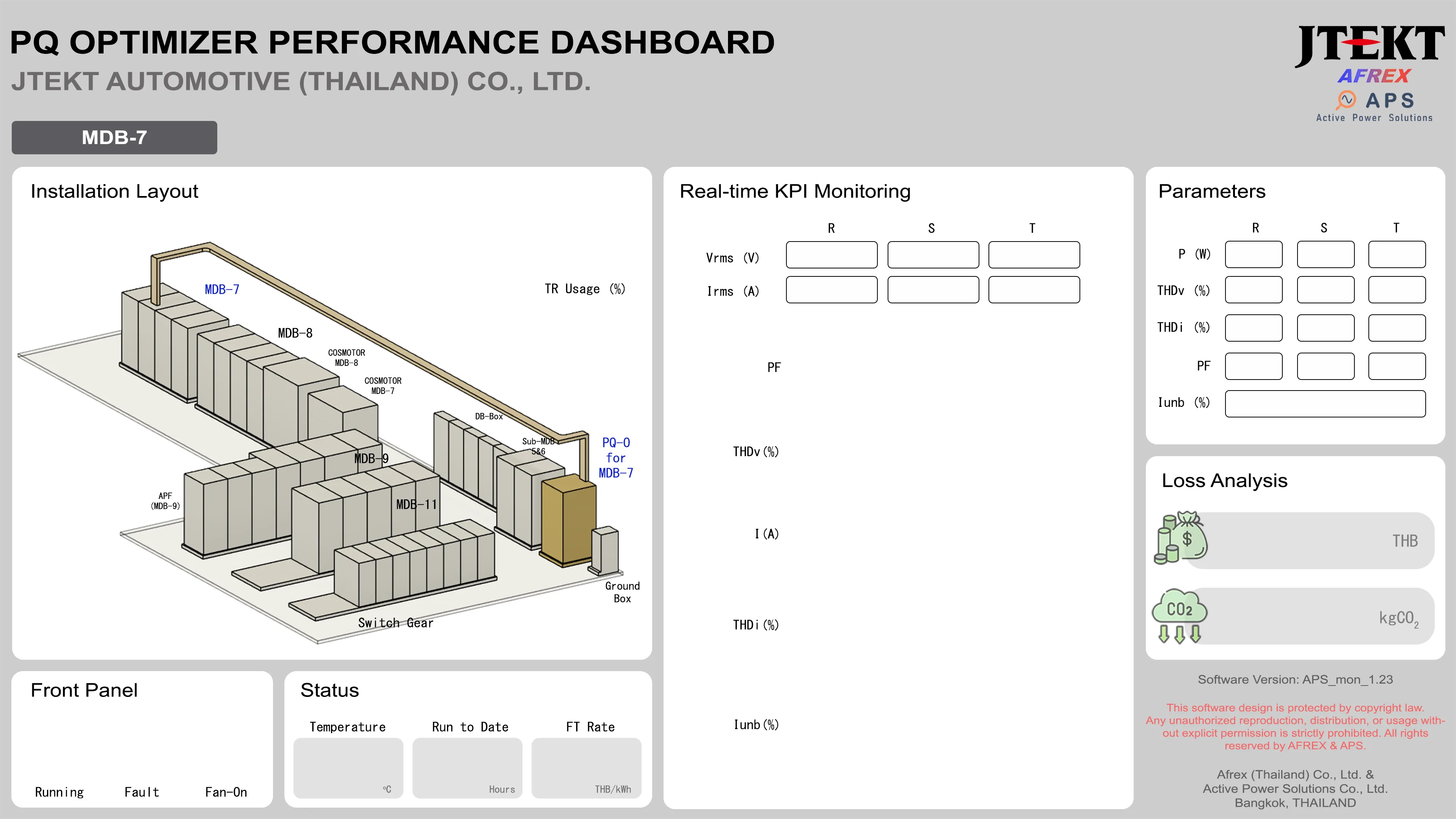This screenshot has height=819, width=1456.
Task: Click the Ground Box label
Action: point(622,592)
